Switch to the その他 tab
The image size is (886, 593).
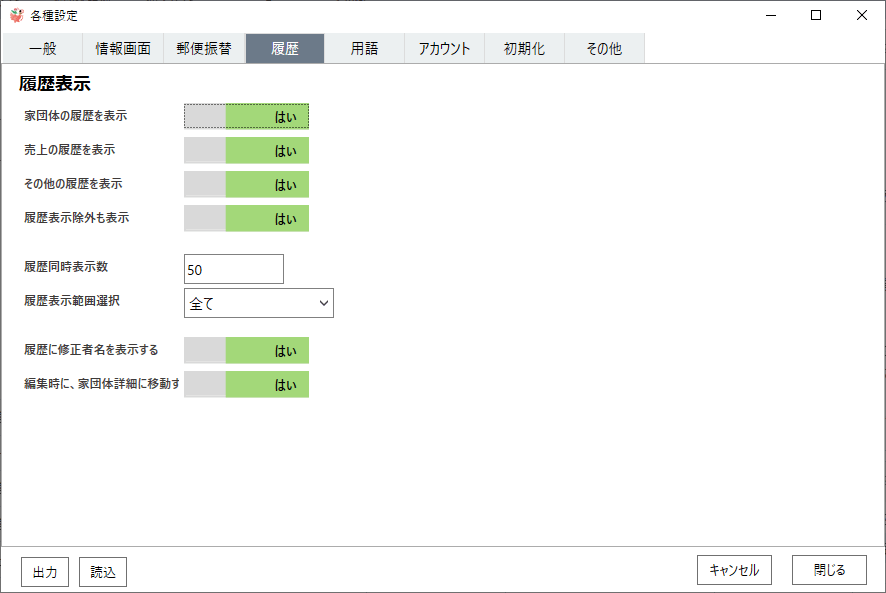(x=605, y=49)
